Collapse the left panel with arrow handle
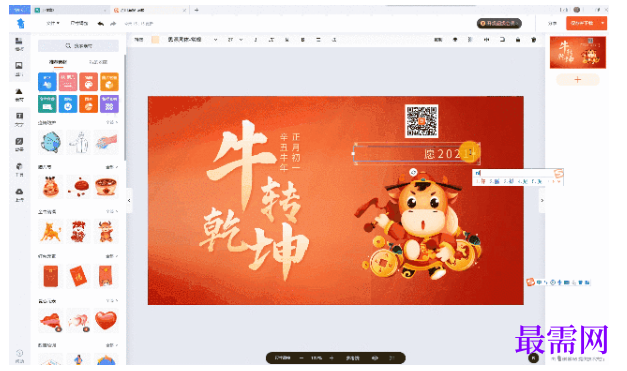 [x=129, y=200]
